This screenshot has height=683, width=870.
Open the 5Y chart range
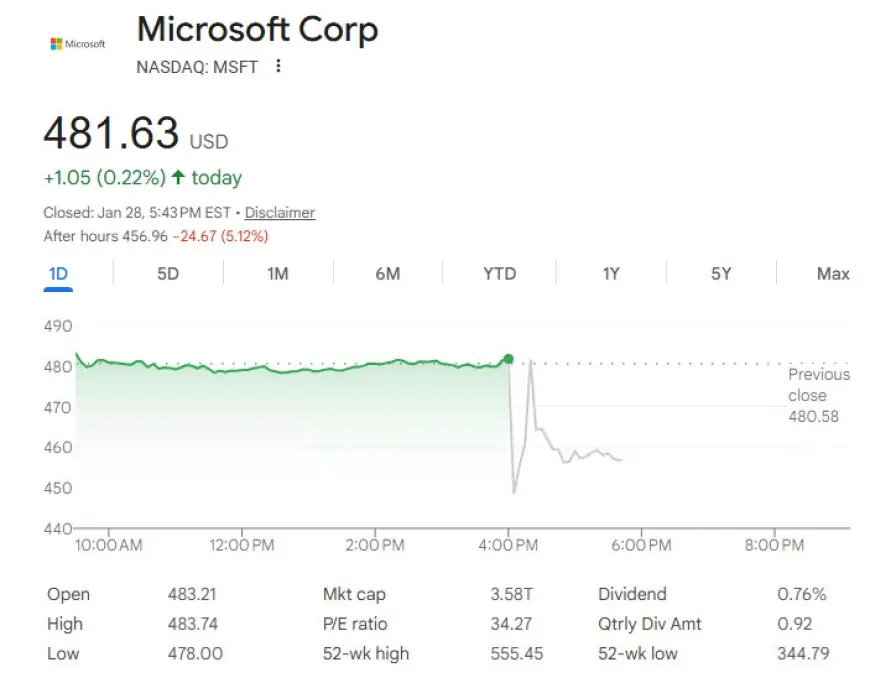[x=721, y=273]
